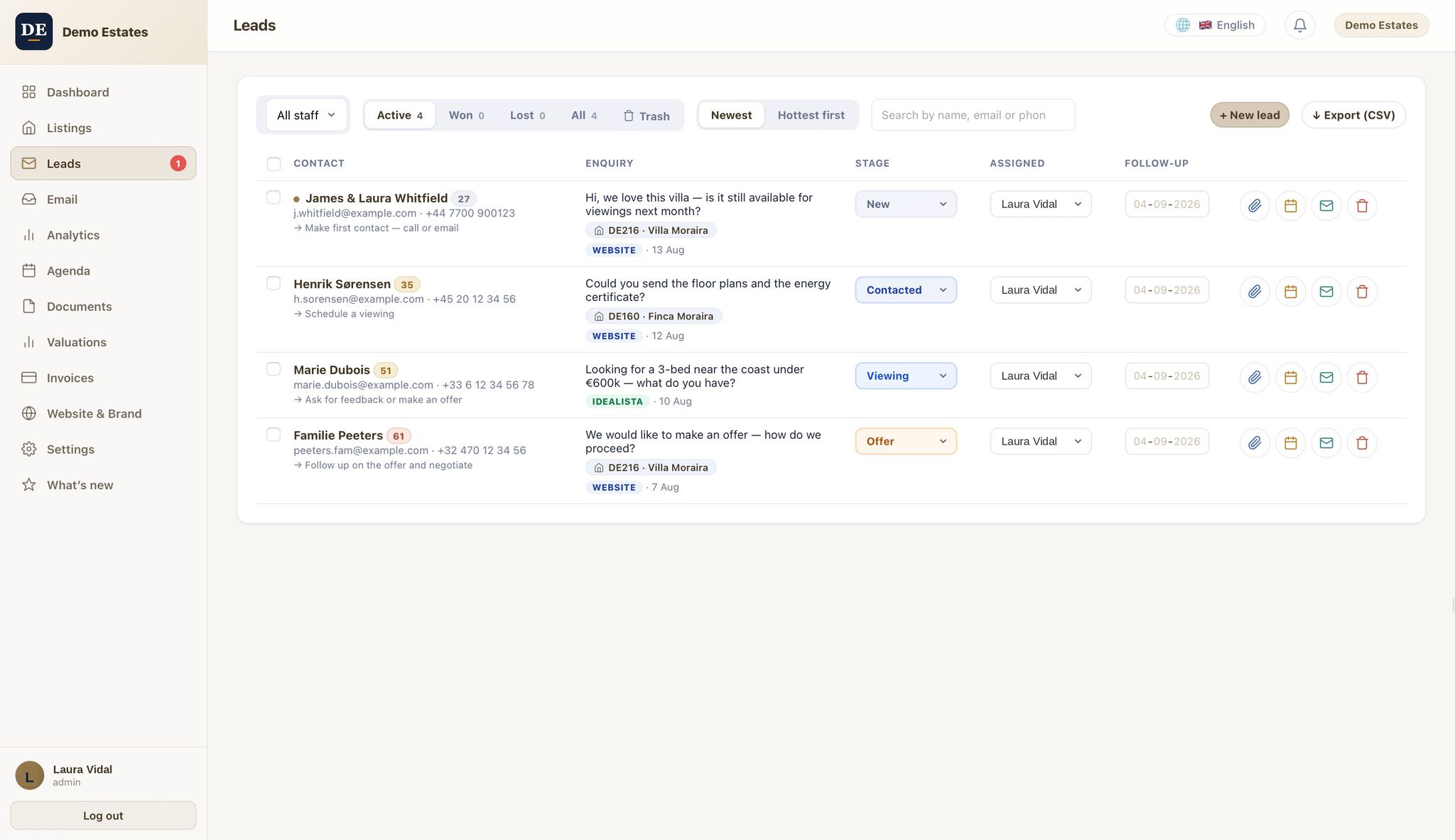This screenshot has width=1455, height=840.
Task: Set the follow-up date for Whitfield
Action: [1167, 204]
